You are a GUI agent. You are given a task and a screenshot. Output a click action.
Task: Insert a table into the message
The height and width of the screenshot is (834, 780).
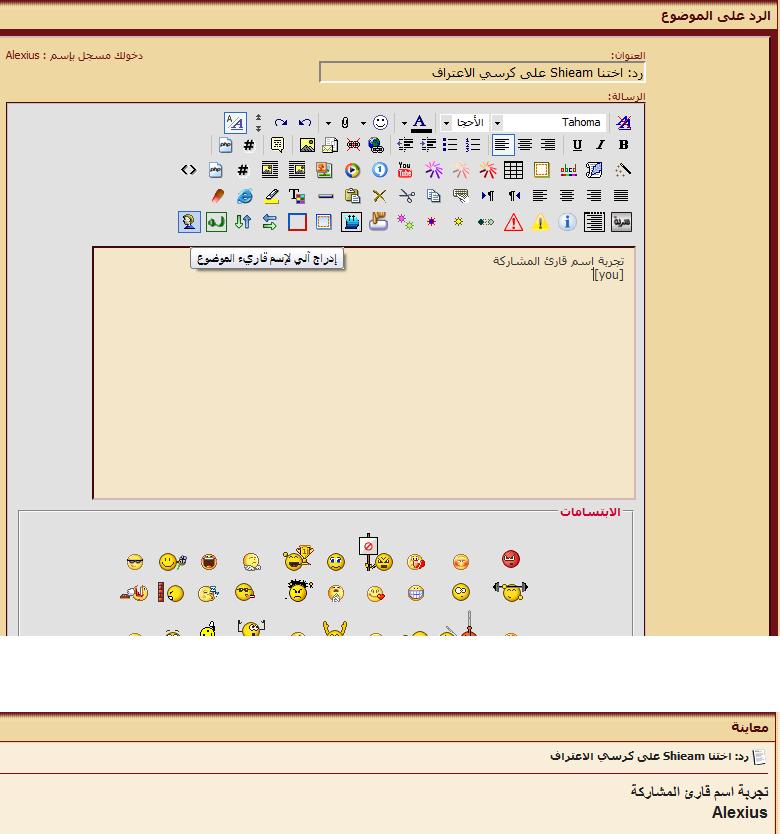click(x=513, y=170)
